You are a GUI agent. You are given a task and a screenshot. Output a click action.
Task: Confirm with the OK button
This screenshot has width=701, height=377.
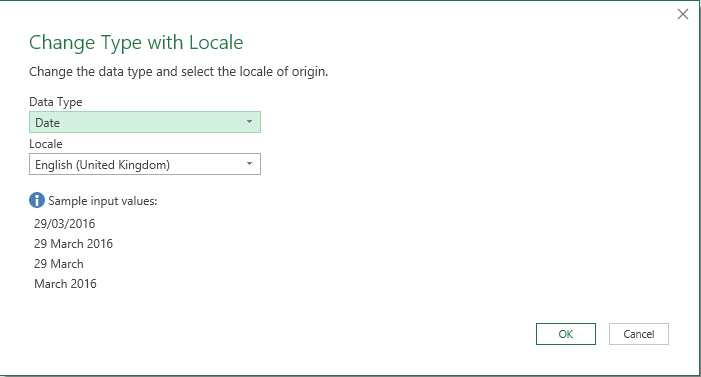(x=566, y=334)
